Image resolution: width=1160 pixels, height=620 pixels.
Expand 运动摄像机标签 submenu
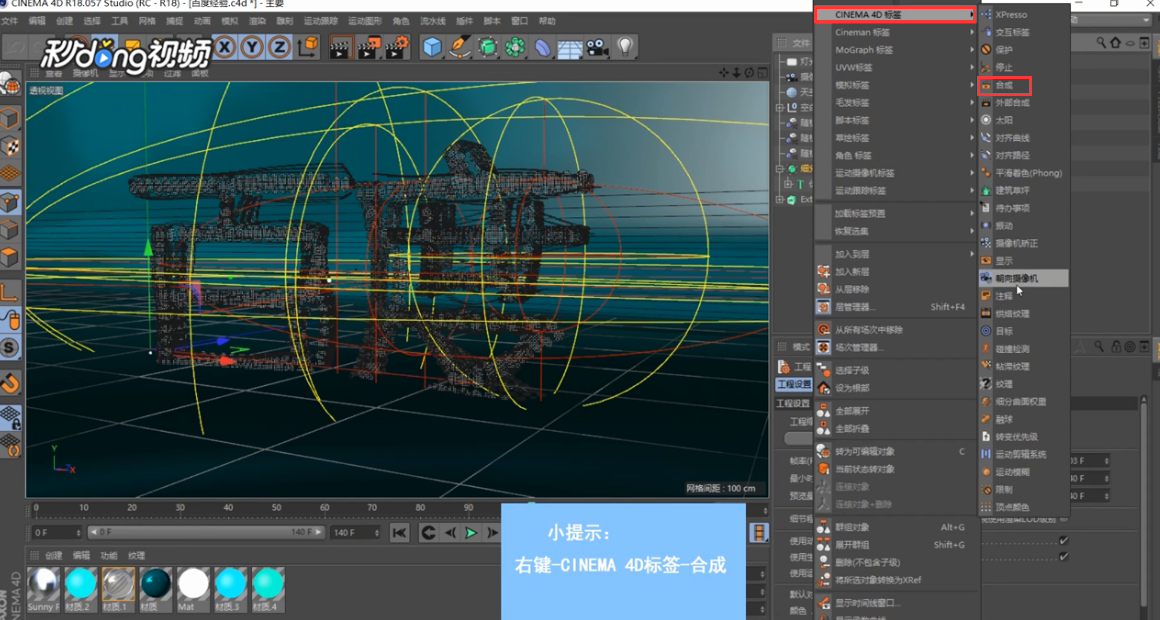[895, 173]
